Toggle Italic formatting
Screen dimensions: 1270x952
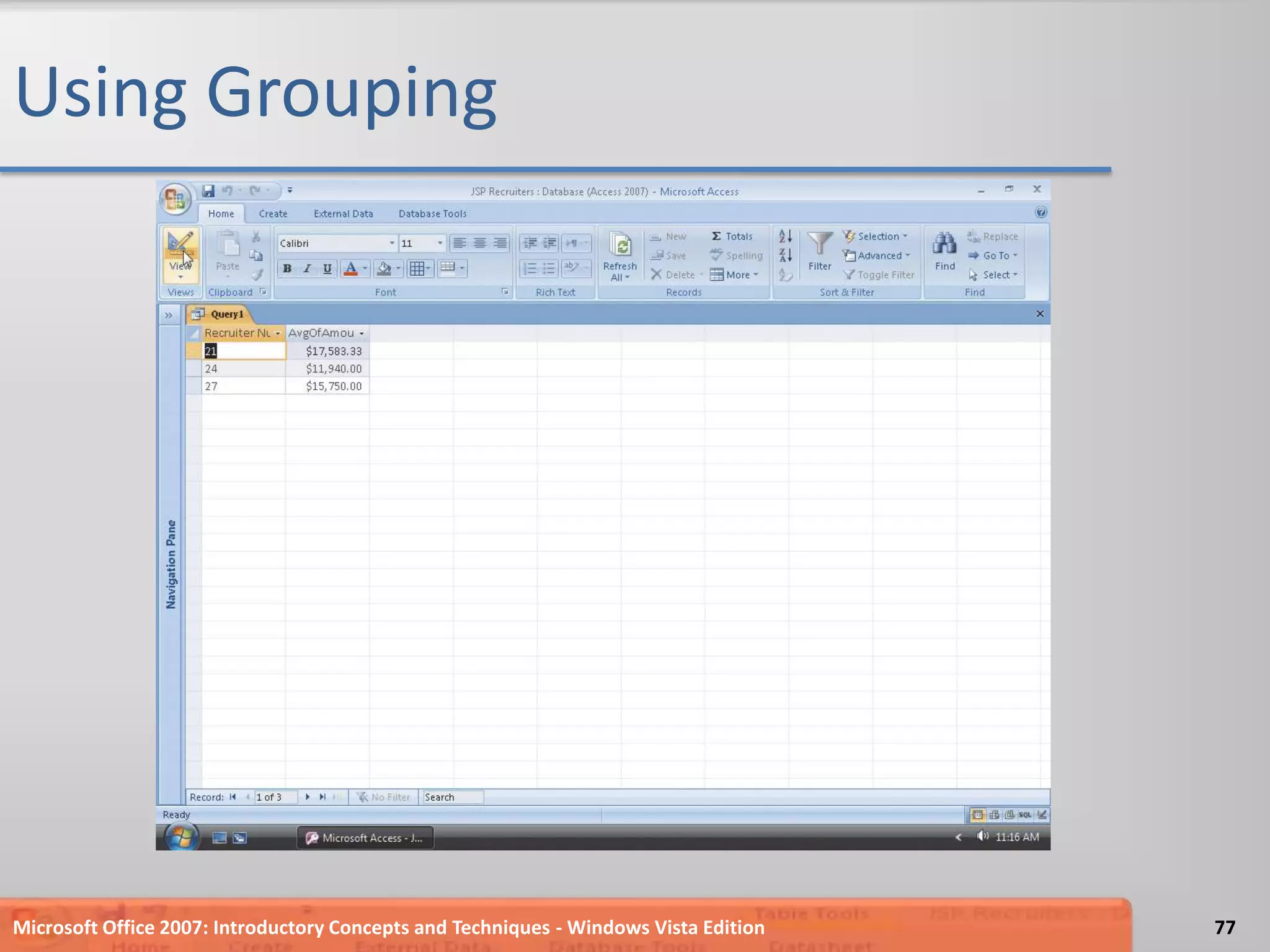click(307, 268)
